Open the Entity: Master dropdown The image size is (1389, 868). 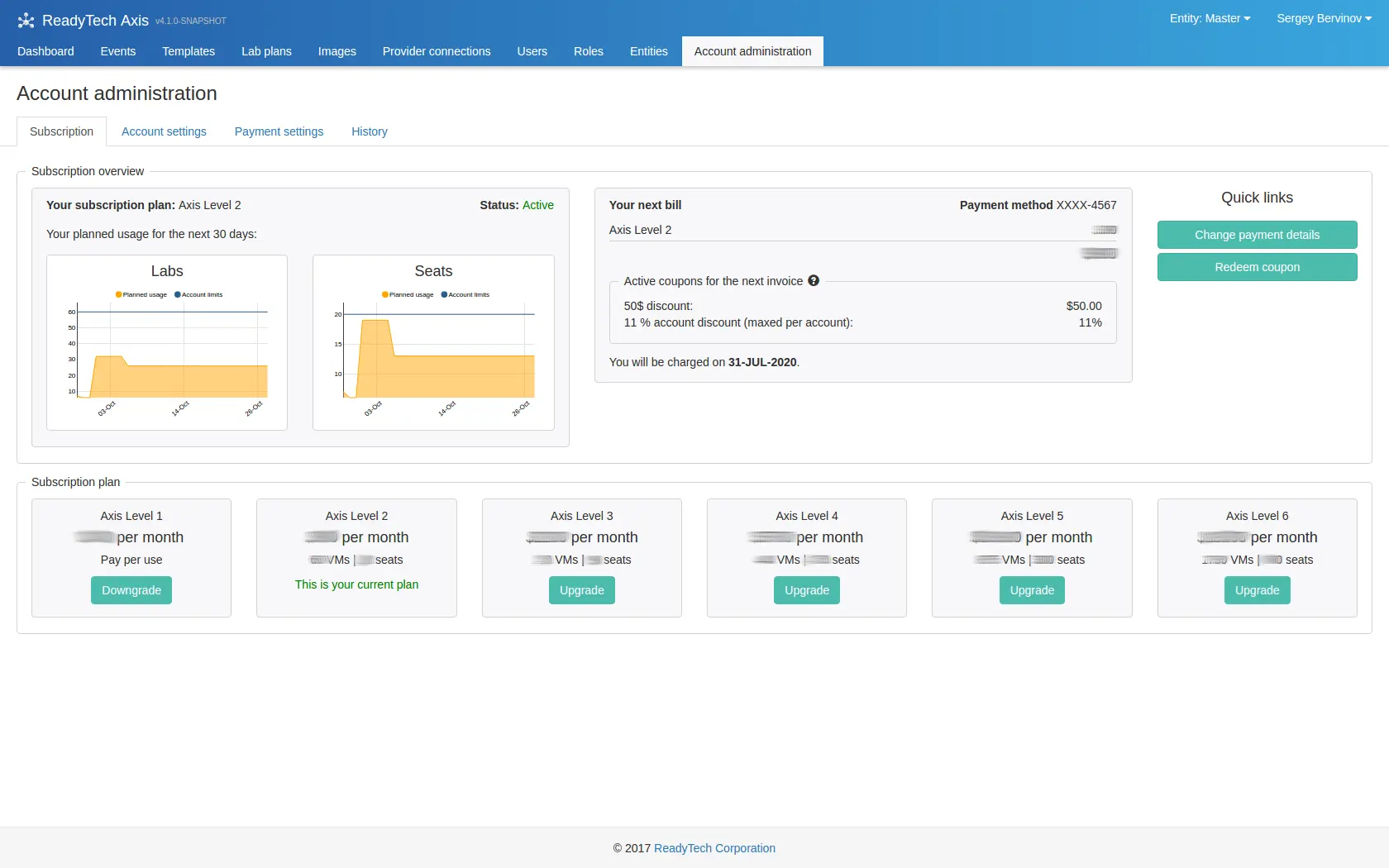coord(1209,18)
